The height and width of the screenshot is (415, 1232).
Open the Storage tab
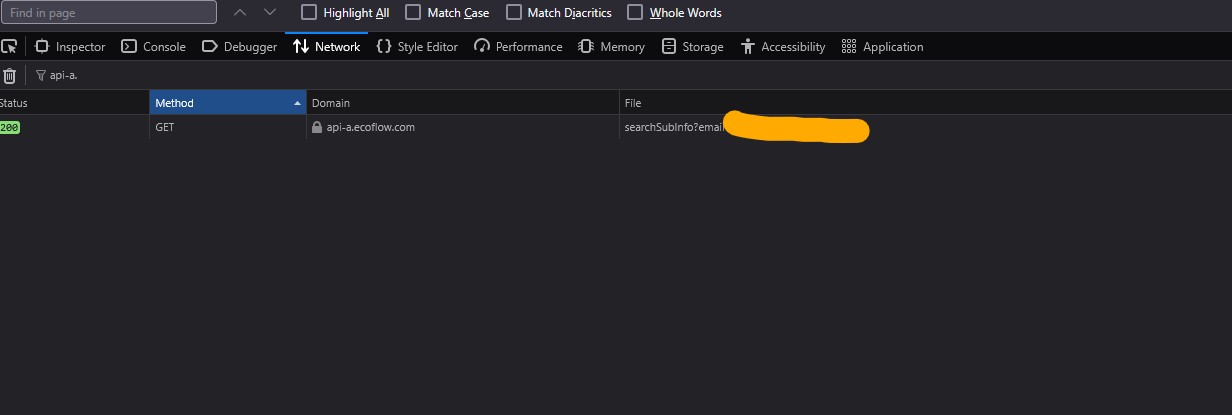(693, 46)
